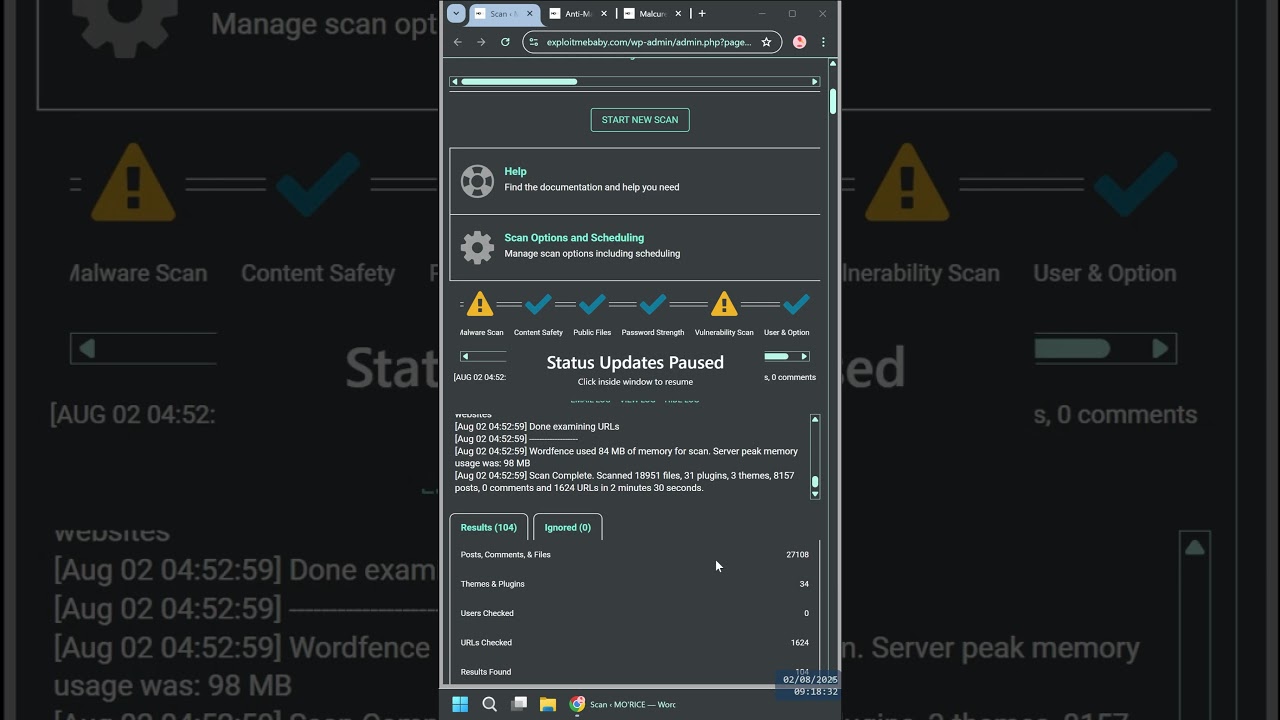Viewport: 1280px width, 720px height.
Task: Open a new browser tab with plus
Action: (x=702, y=14)
